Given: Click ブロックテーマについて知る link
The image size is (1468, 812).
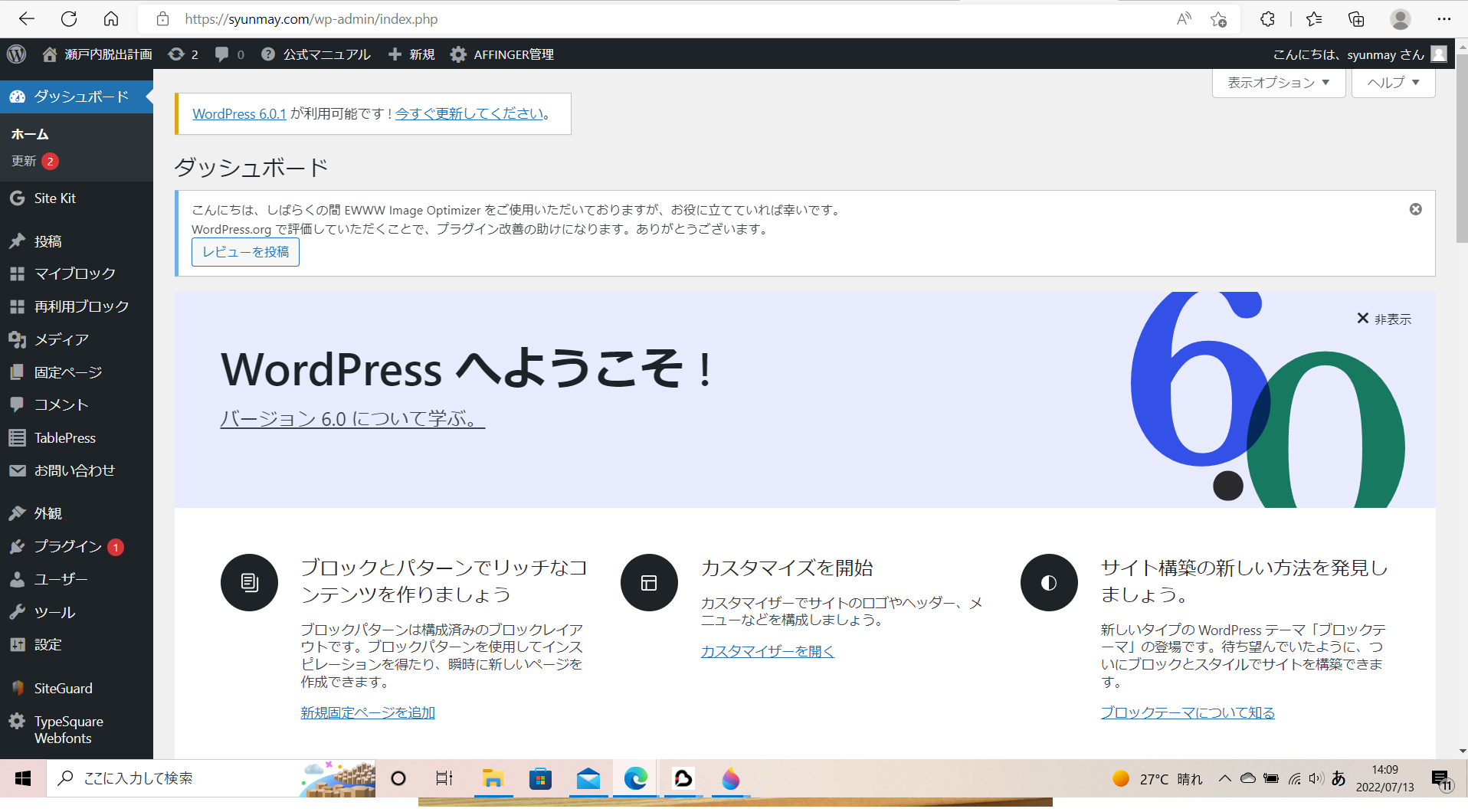Looking at the screenshot, I should (1188, 712).
